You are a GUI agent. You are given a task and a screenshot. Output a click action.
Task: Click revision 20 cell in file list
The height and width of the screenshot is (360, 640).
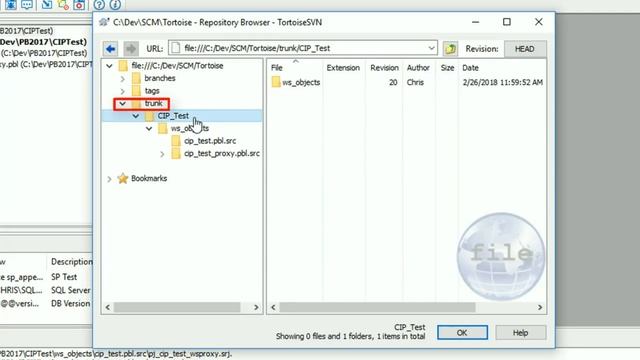[x=393, y=82]
